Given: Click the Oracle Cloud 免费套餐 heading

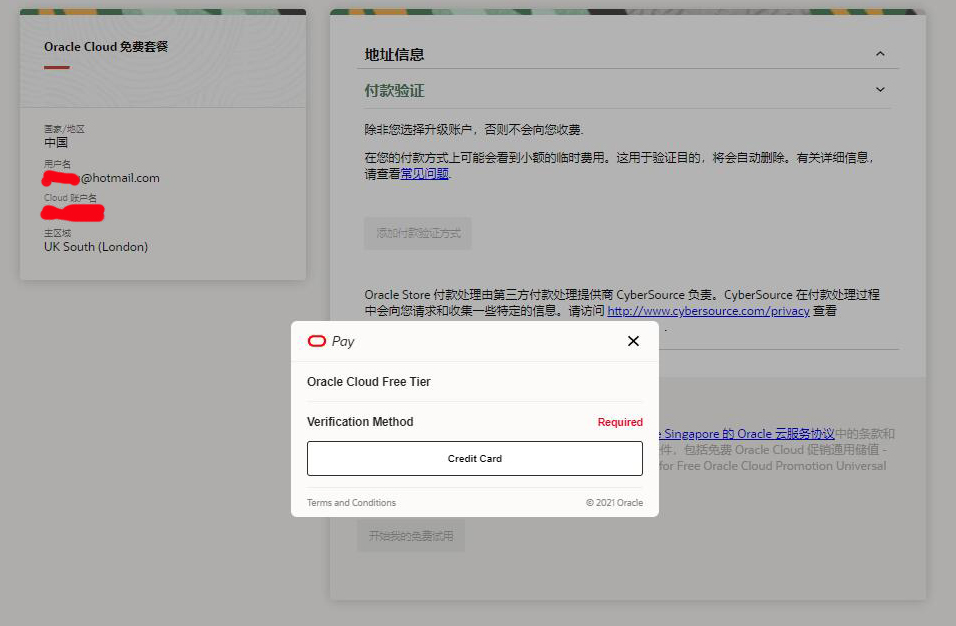Looking at the screenshot, I should (105, 47).
